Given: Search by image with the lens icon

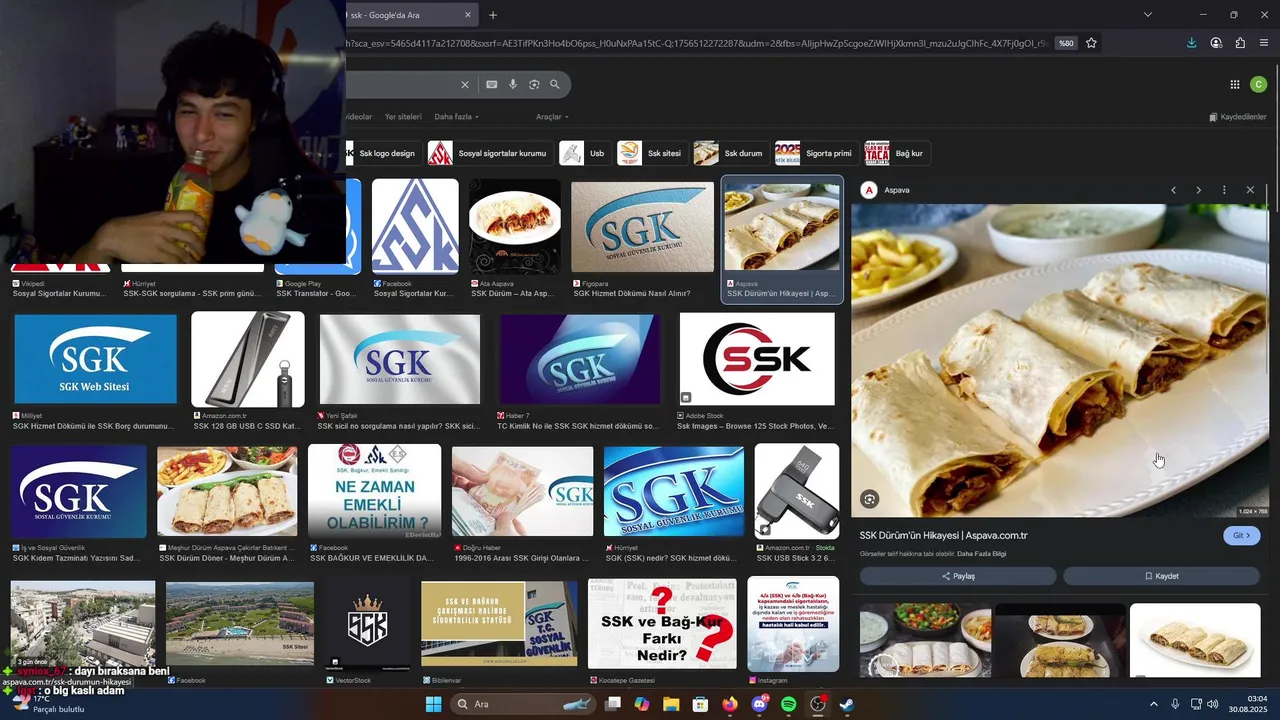Looking at the screenshot, I should click(534, 85).
